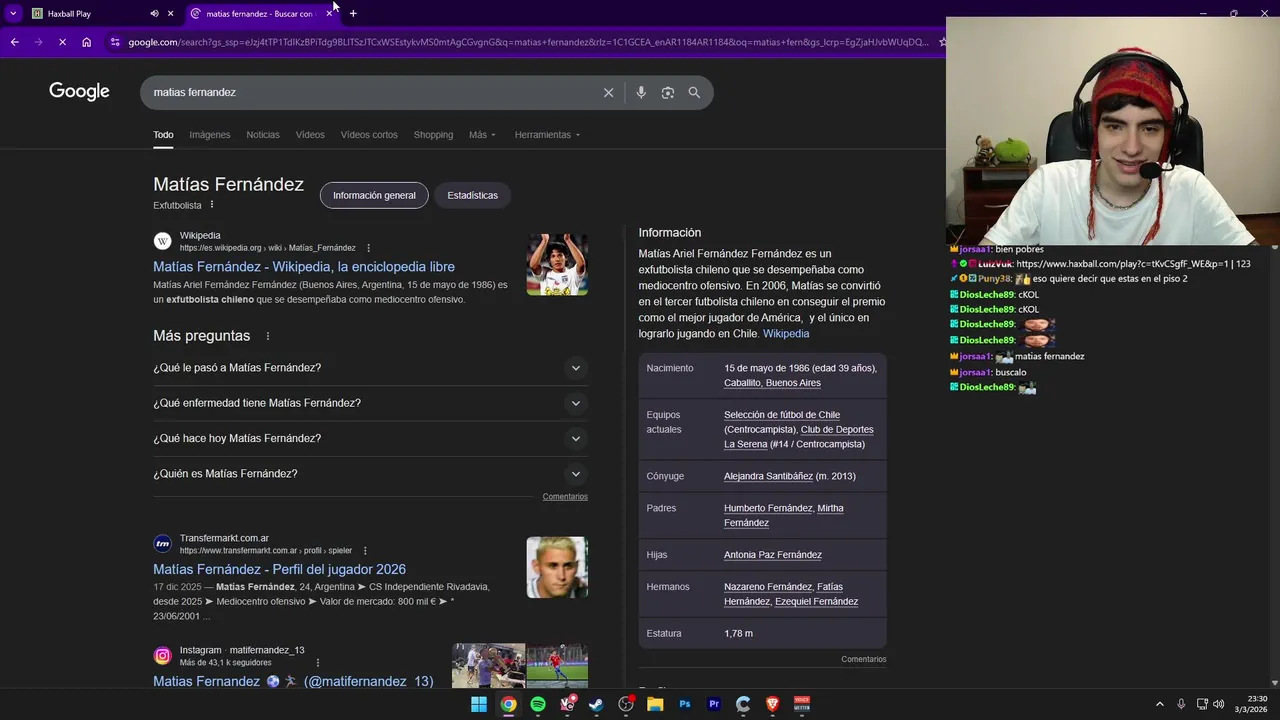Viewport: 1280px width, 720px height.
Task: Select Estadísticas chip
Action: pyautogui.click(x=472, y=195)
